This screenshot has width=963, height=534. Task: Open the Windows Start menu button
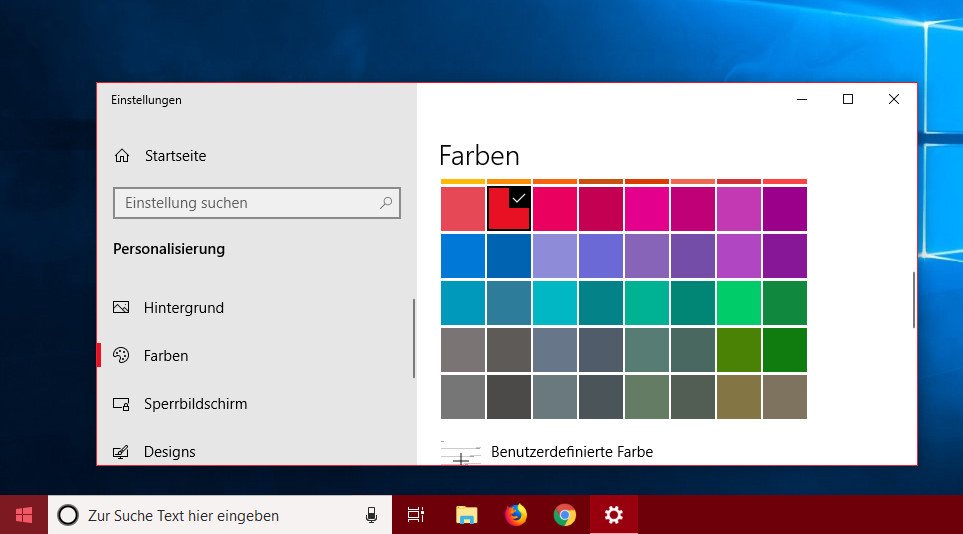tap(23, 515)
